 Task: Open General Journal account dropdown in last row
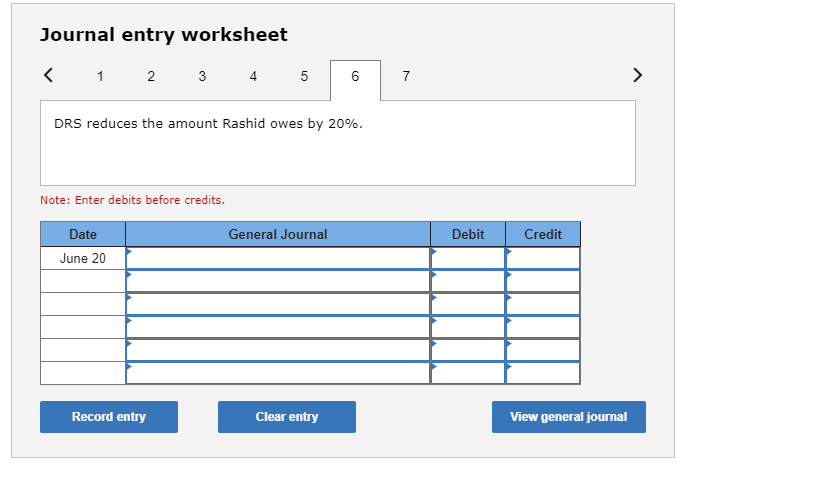point(278,372)
